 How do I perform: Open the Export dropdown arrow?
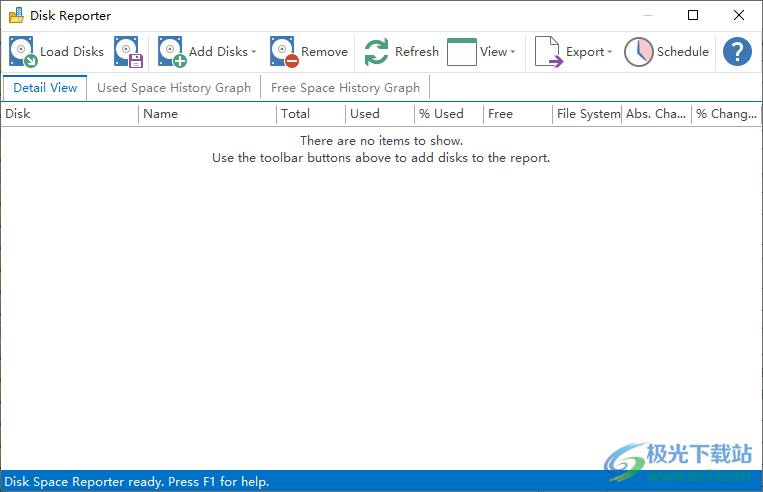pyautogui.click(x=609, y=52)
